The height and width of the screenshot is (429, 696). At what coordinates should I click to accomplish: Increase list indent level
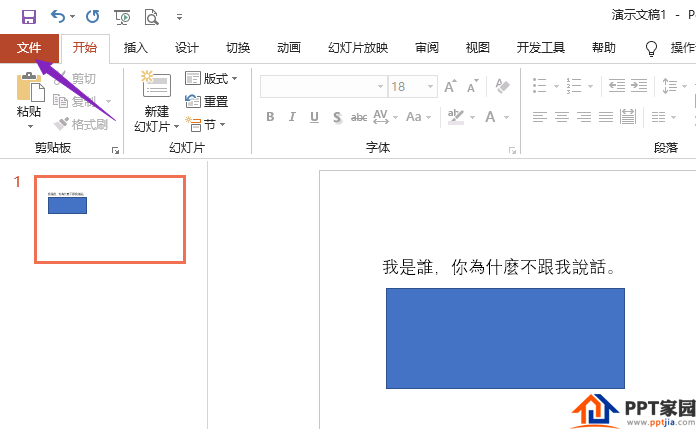639,86
